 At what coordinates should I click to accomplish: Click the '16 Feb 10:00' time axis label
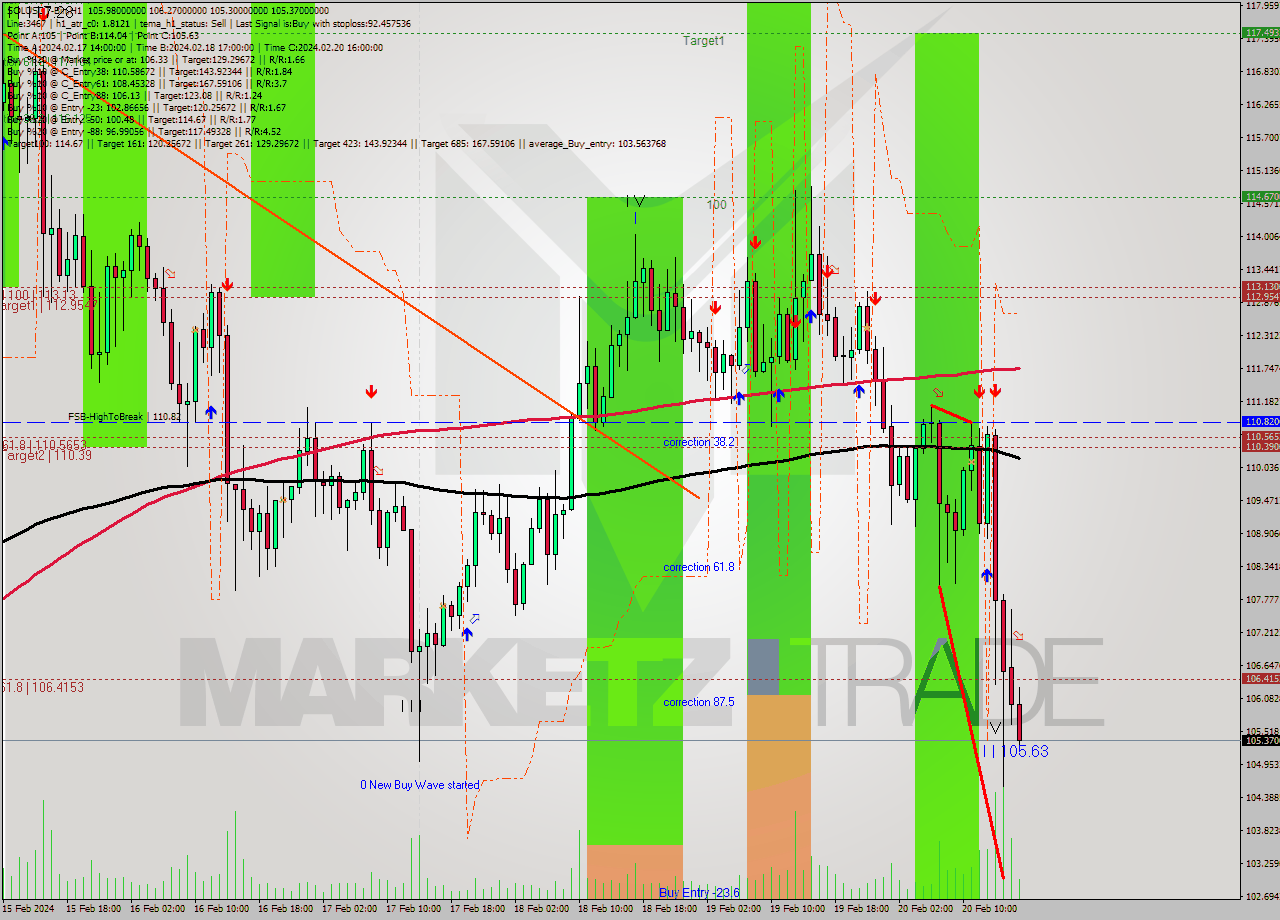(x=222, y=909)
